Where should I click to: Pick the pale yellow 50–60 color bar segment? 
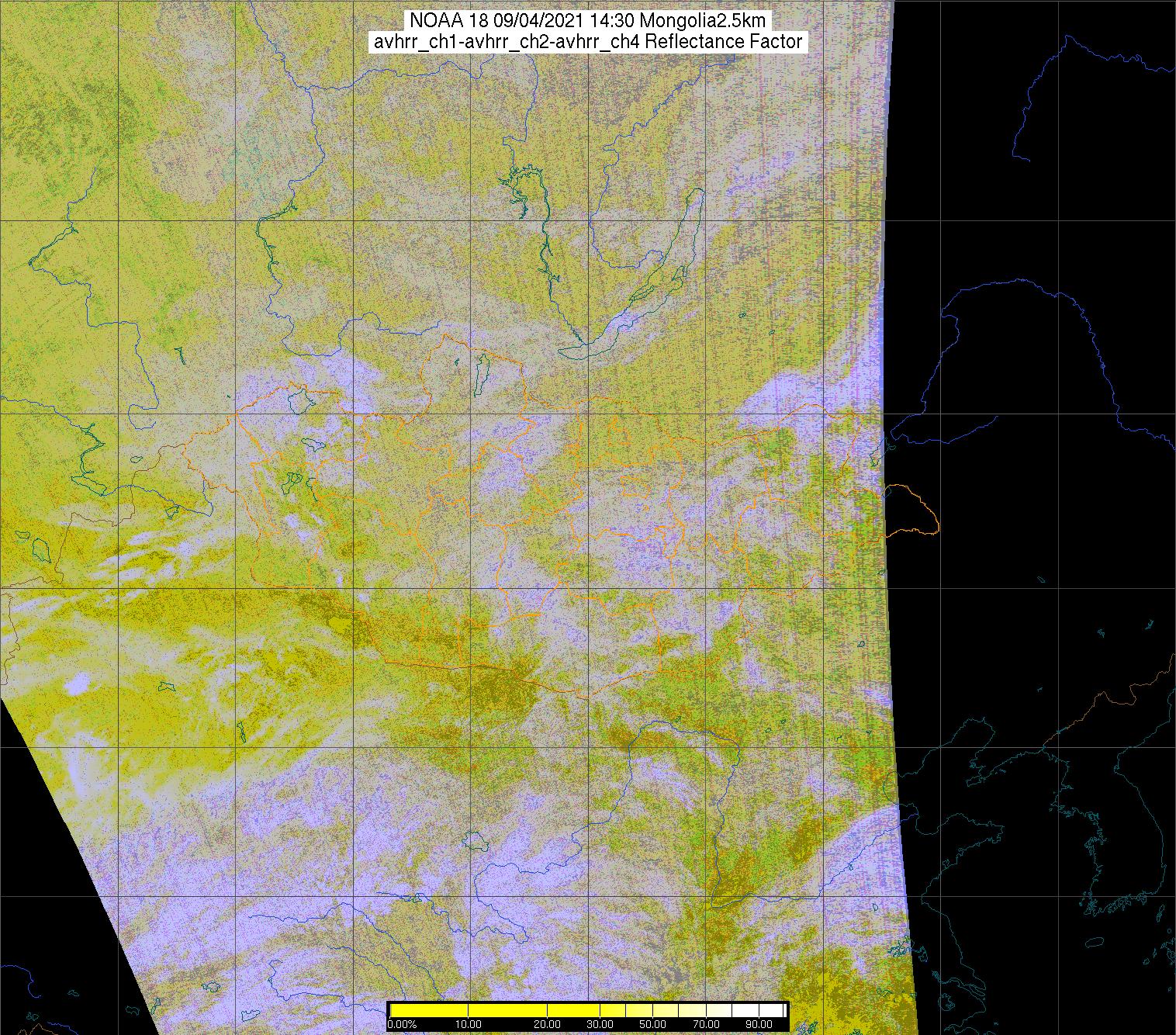666,1010
